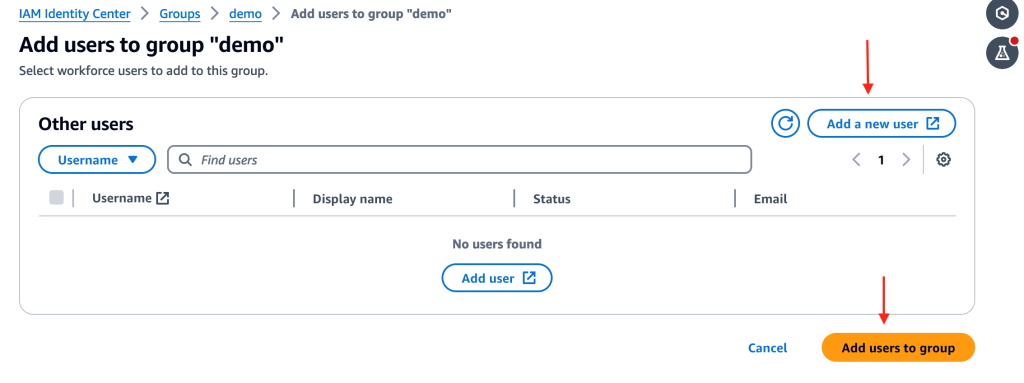Go to next page arrow
Image resolution: width=1024 pixels, height=383 pixels.
pyautogui.click(x=906, y=159)
